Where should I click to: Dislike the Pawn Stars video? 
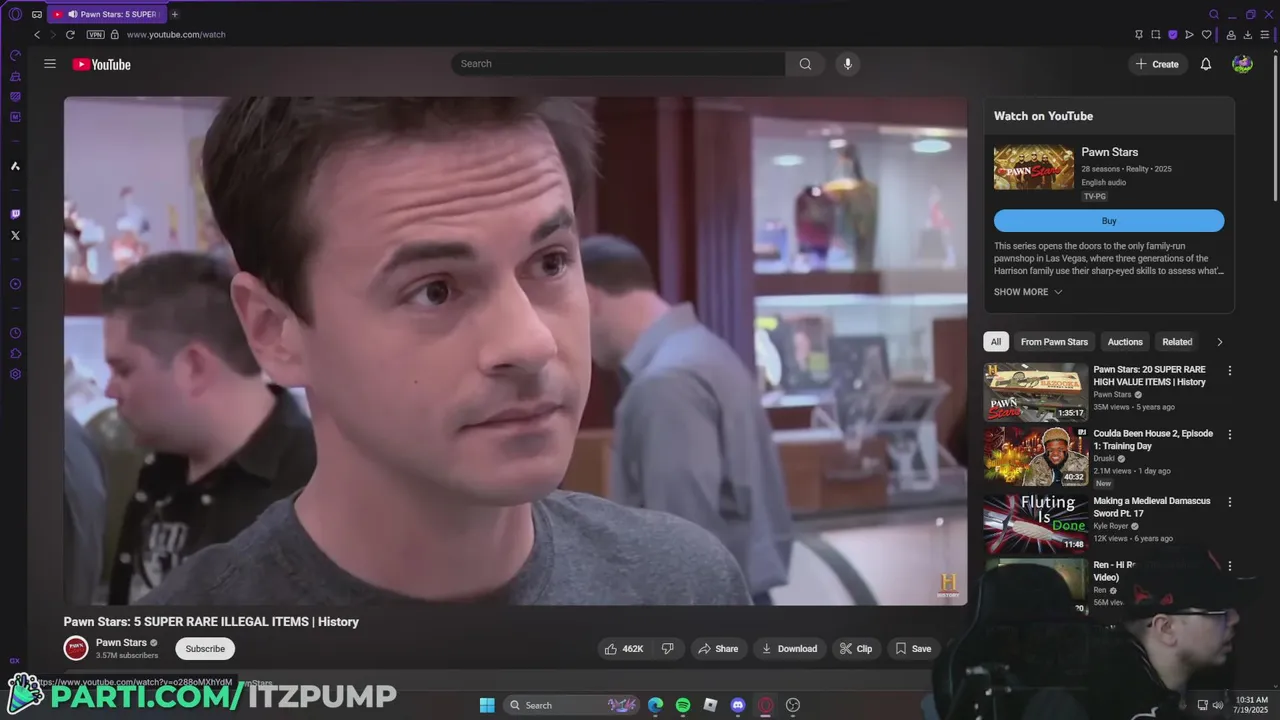click(668, 649)
